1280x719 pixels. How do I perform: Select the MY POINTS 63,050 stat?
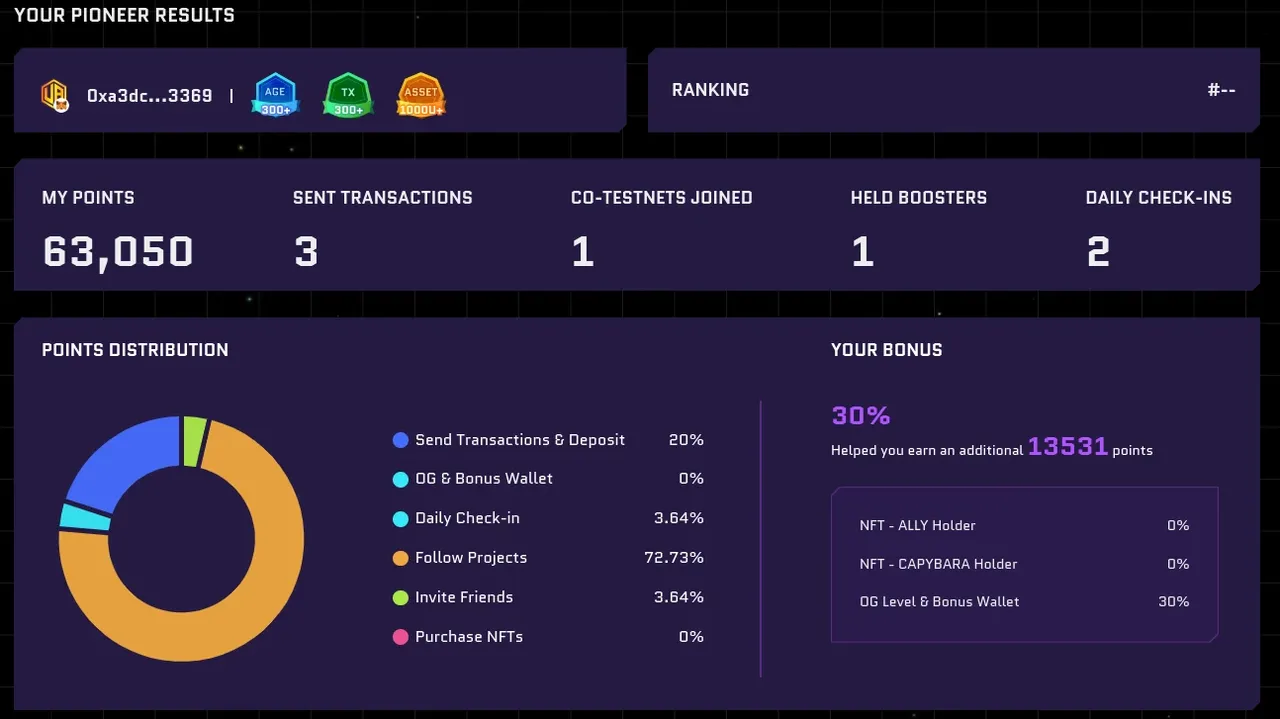coord(118,230)
